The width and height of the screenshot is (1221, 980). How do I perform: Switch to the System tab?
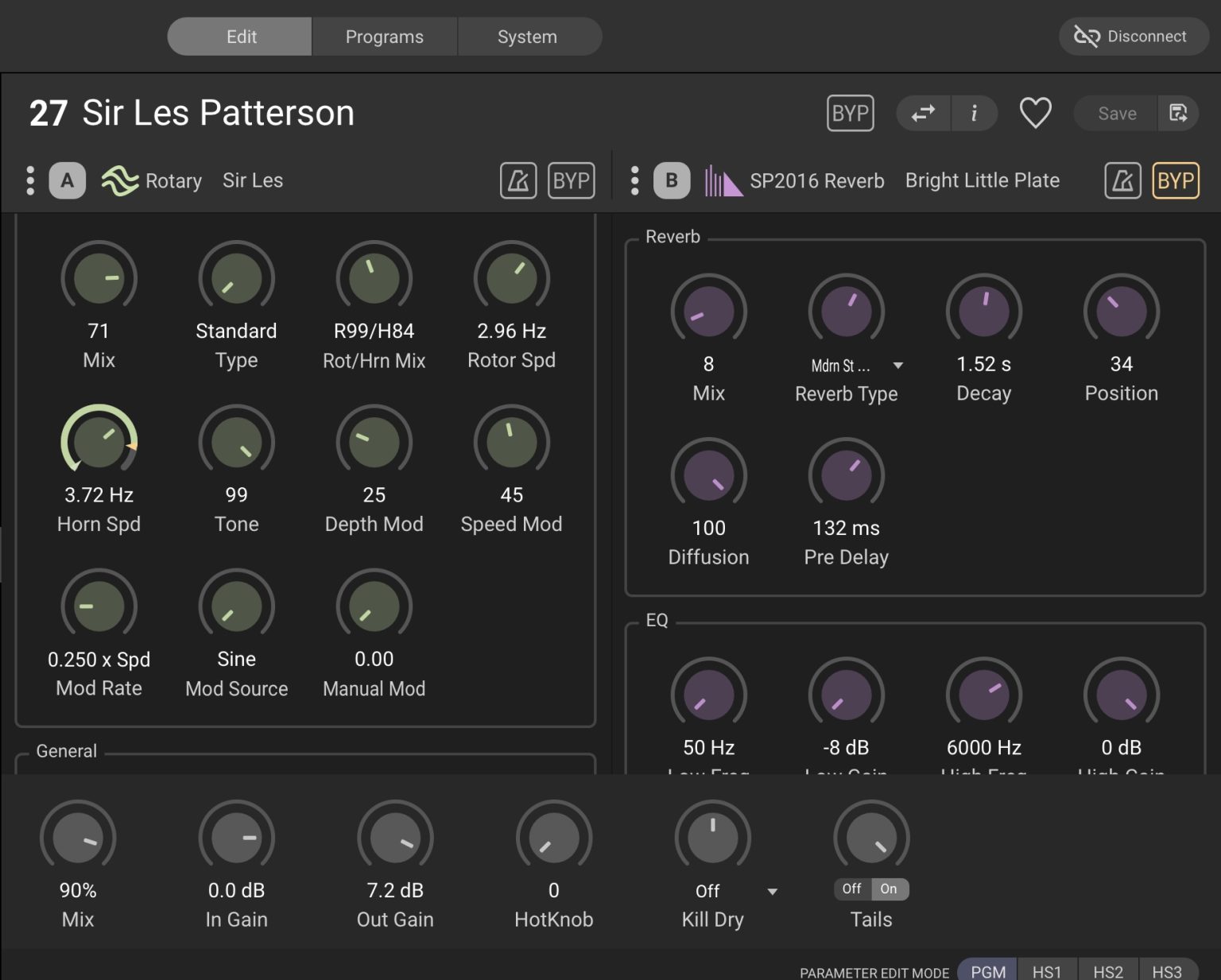coord(529,37)
